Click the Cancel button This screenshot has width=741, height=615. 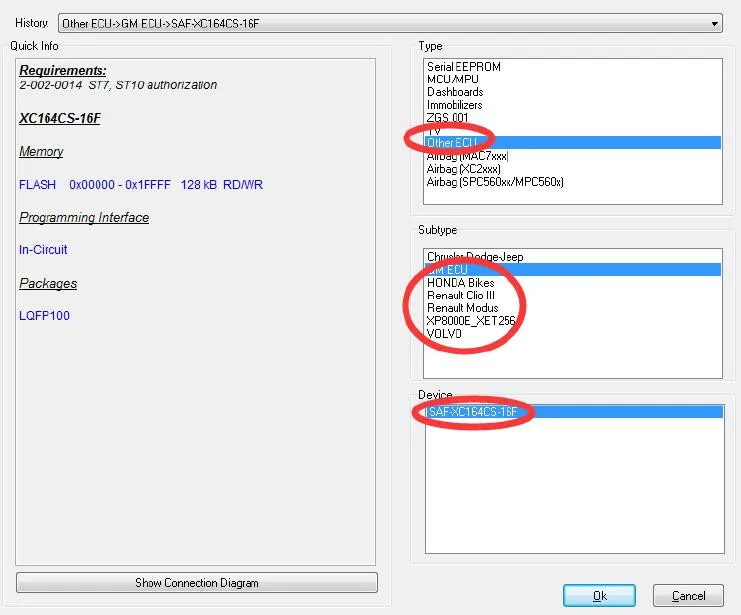coord(688,596)
